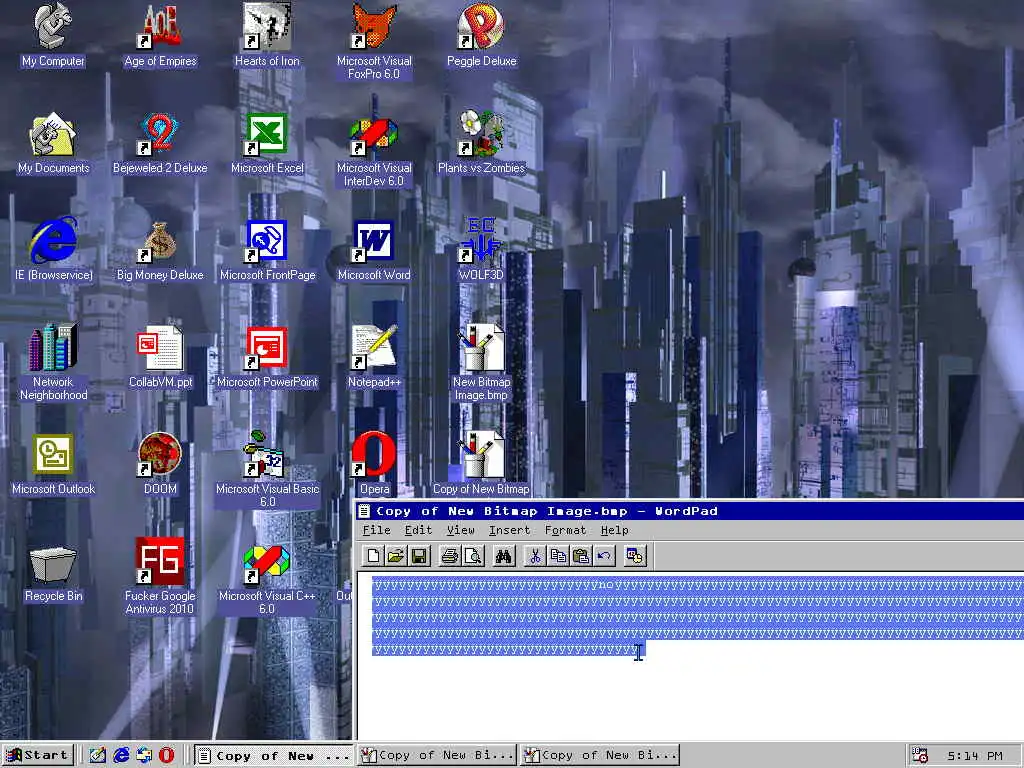Click the Show Desktop quick launch icon
Image resolution: width=1024 pixels, height=768 pixels.
pos(98,756)
